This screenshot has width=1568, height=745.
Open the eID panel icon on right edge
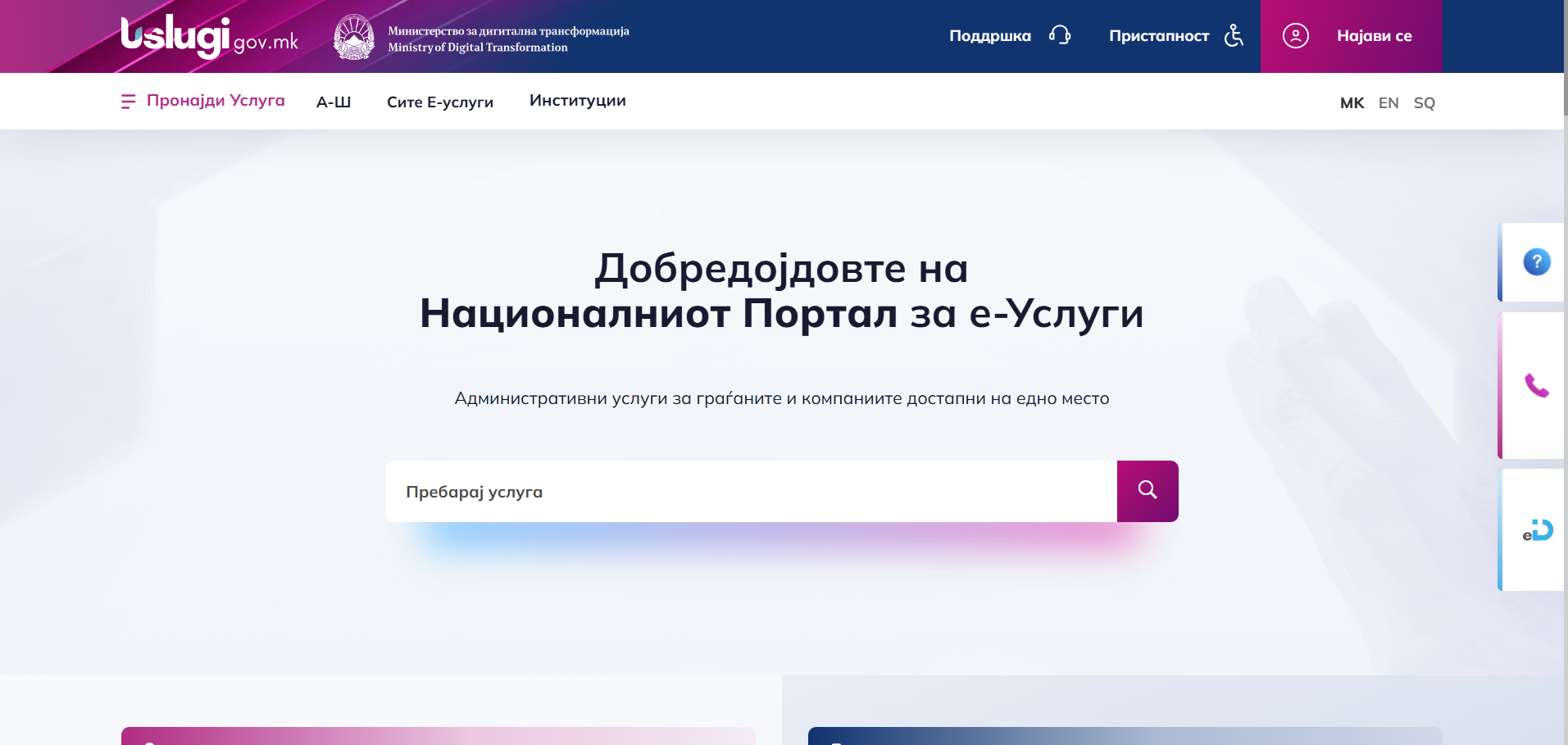(1537, 530)
